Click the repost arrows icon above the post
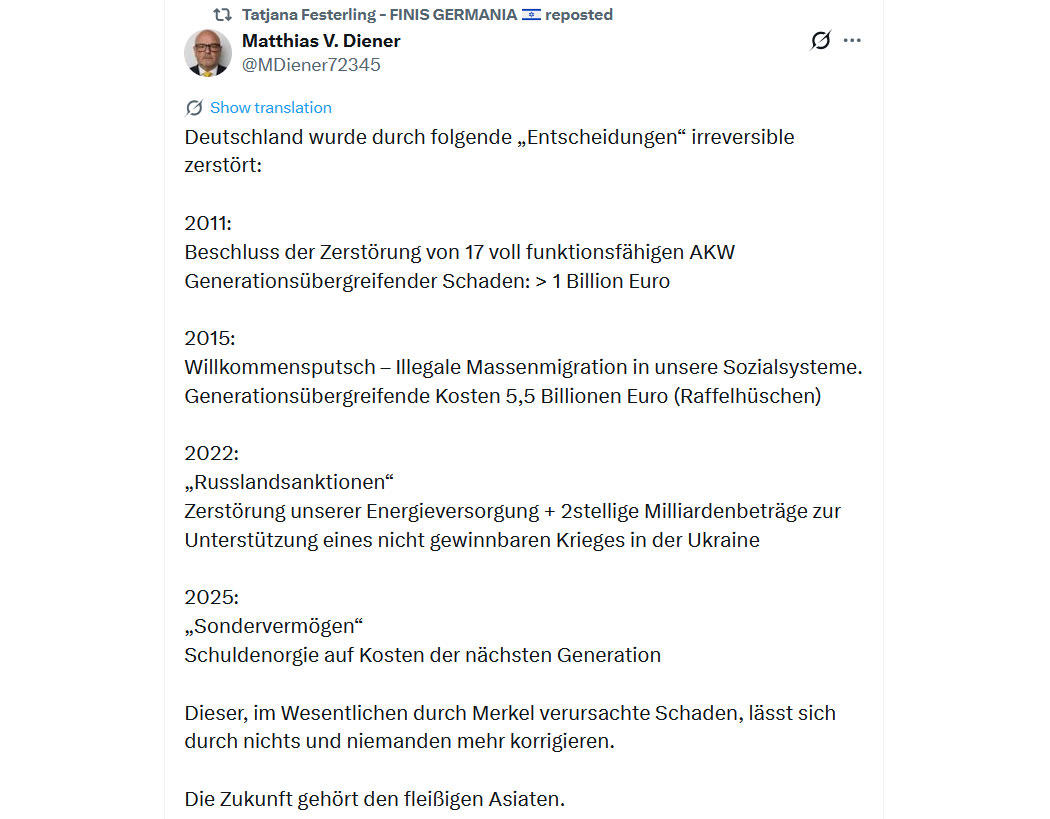The height and width of the screenshot is (819, 1050). (x=223, y=15)
